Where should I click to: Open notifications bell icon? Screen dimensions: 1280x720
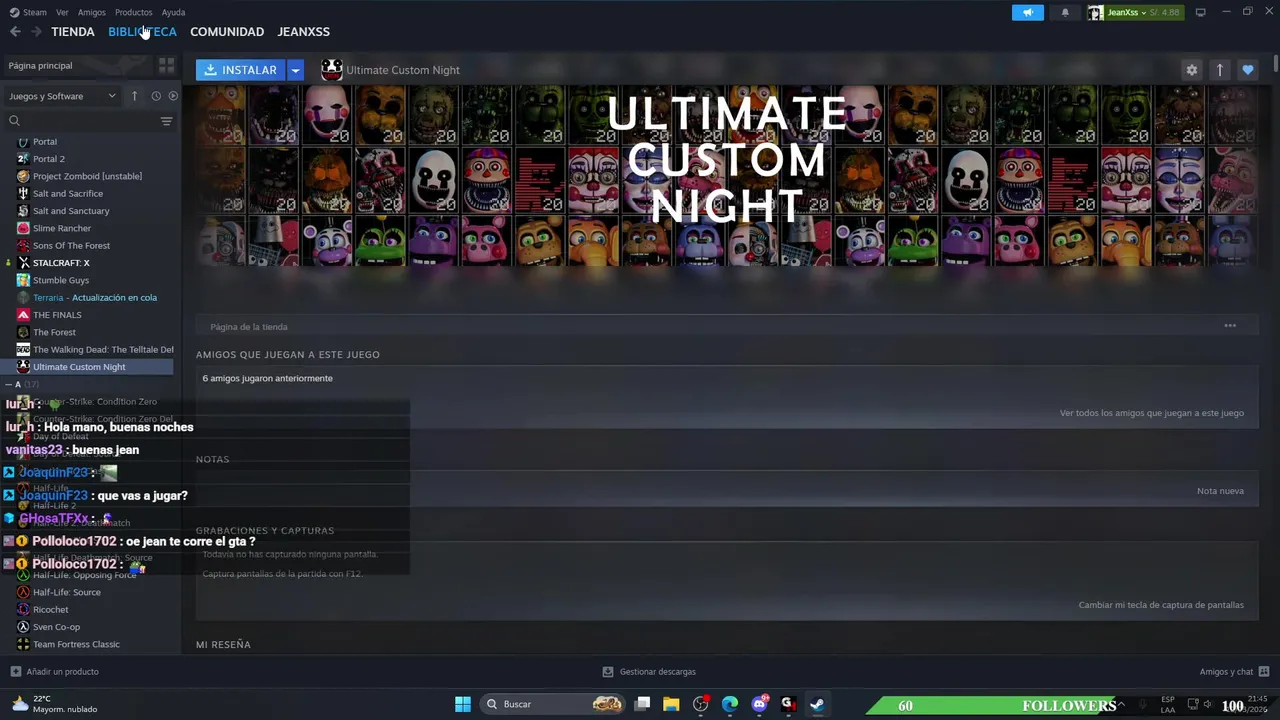pyautogui.click(x=1065, y=12)
